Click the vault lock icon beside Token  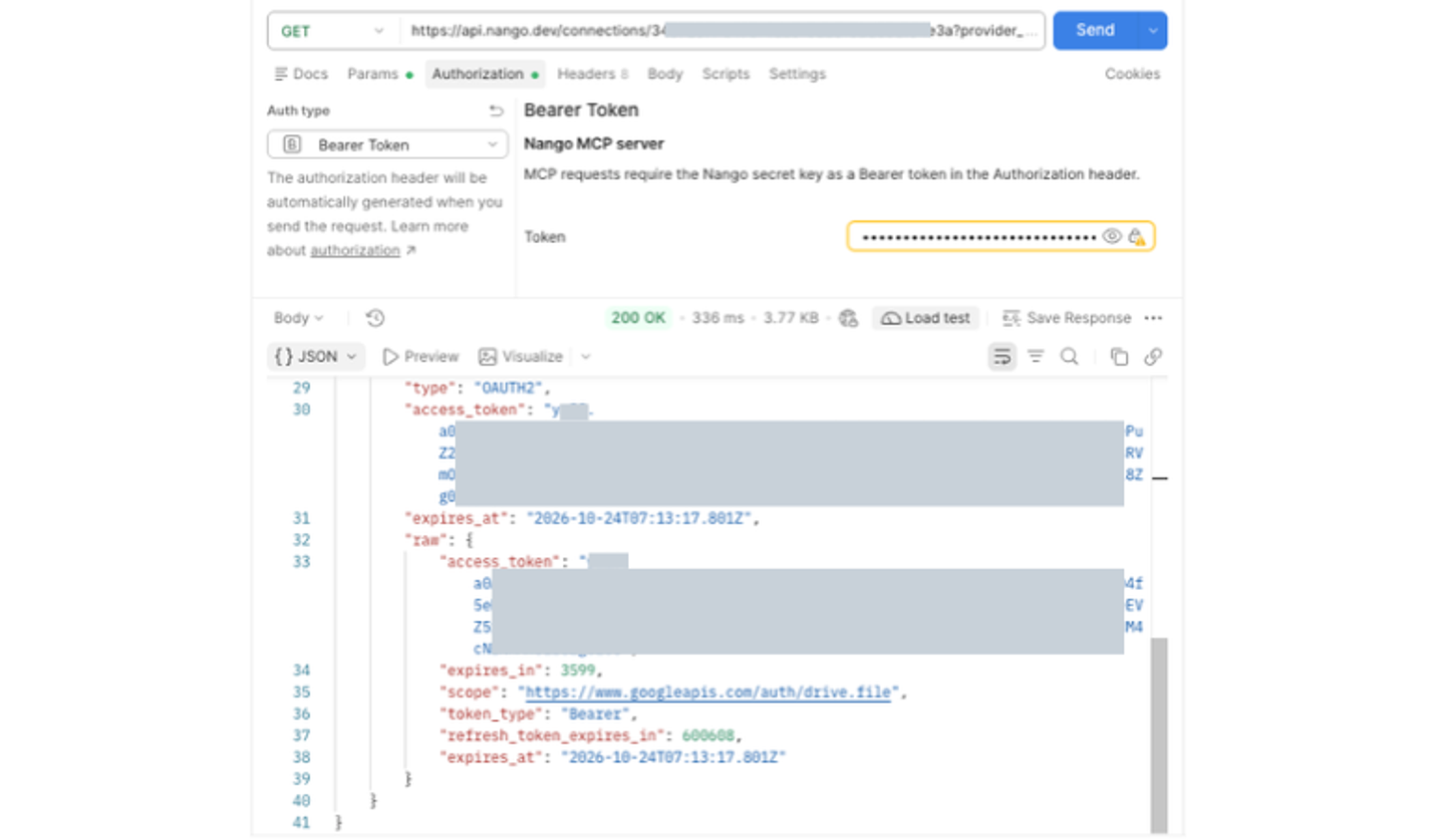(1137, 236)
